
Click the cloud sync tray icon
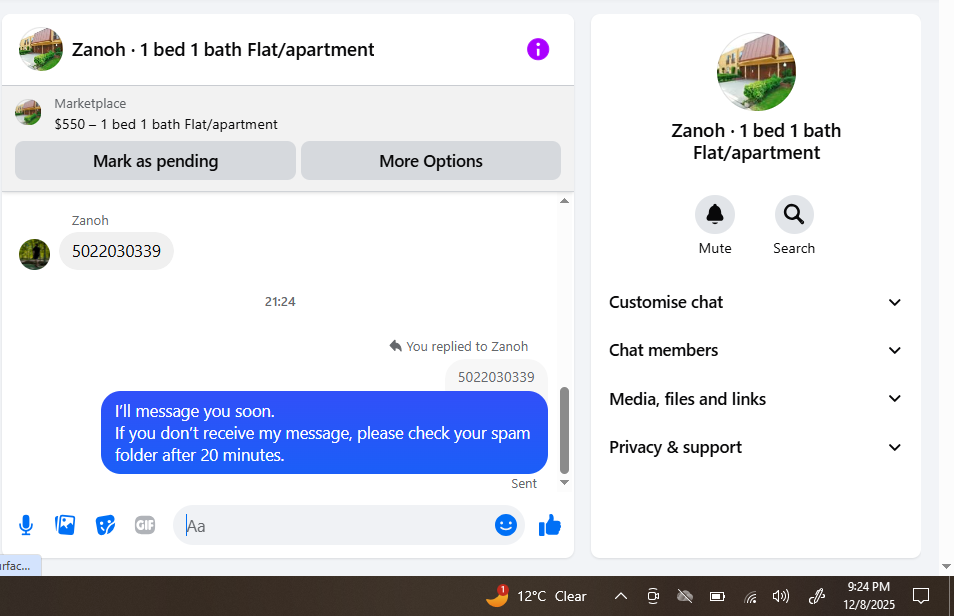(x=685, y=596)
